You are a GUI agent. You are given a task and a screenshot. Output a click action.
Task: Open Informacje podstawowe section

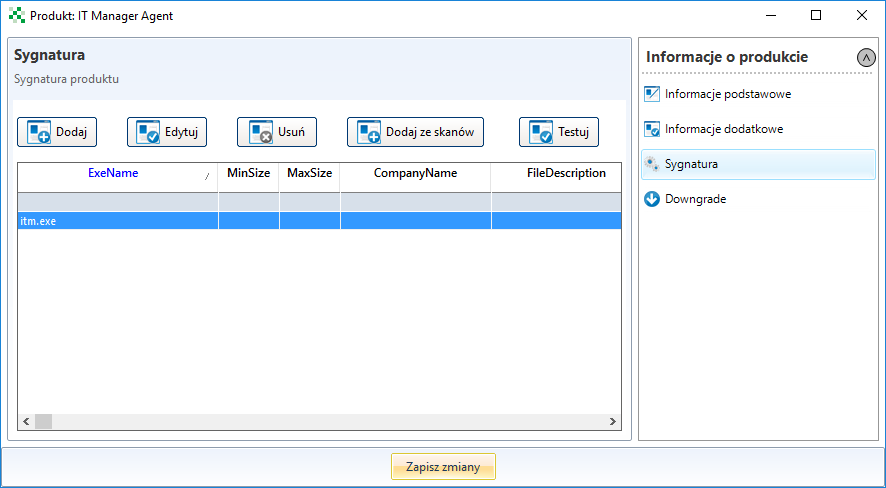point(758,94)
